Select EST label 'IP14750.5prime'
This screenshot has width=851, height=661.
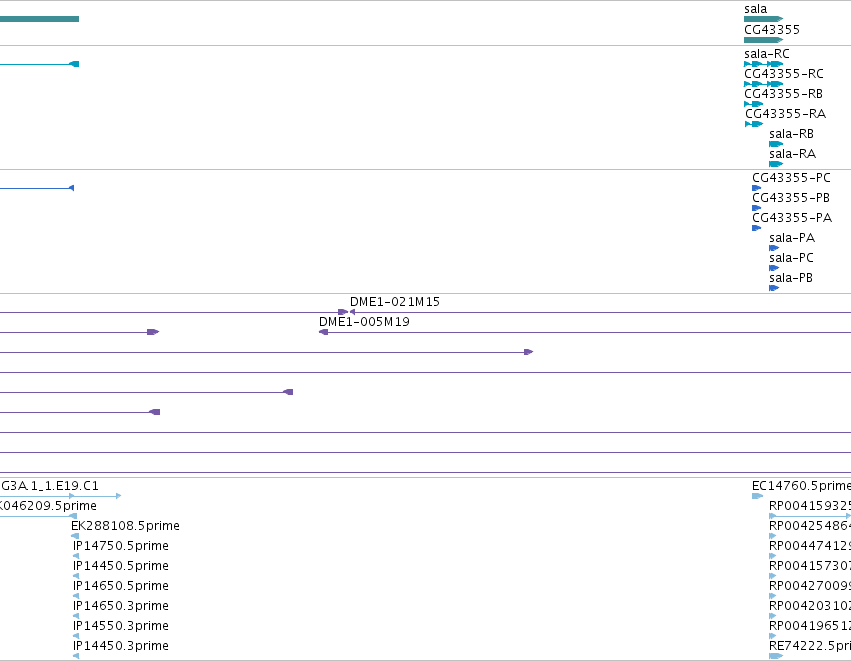(x=120, y=546)
